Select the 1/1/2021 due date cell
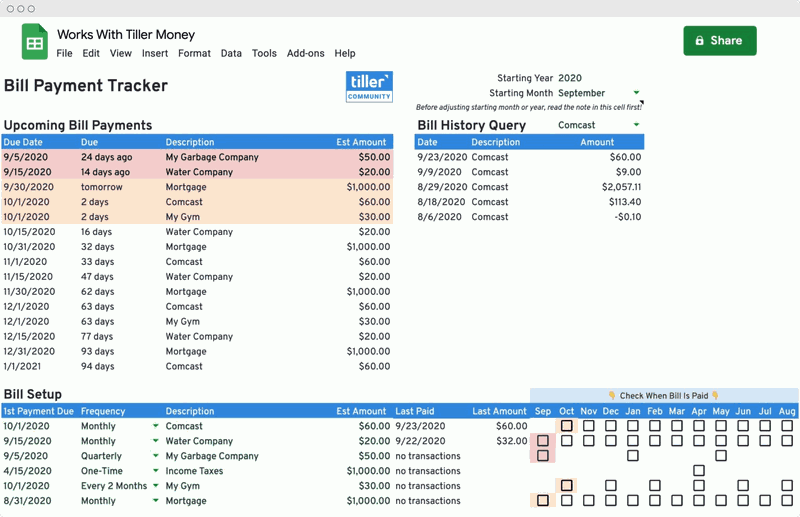Screen dimensions: 800x517 (22, 366)
